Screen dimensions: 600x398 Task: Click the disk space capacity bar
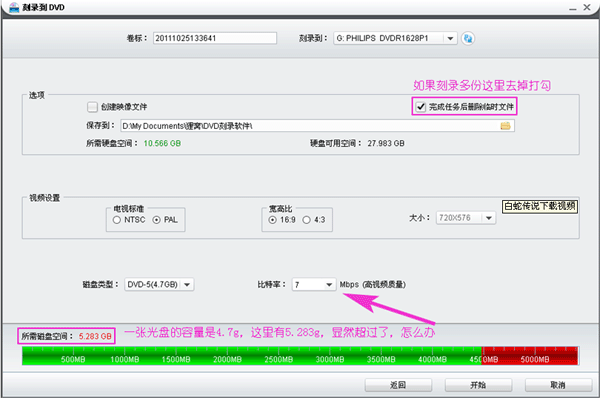pos(300,356)
